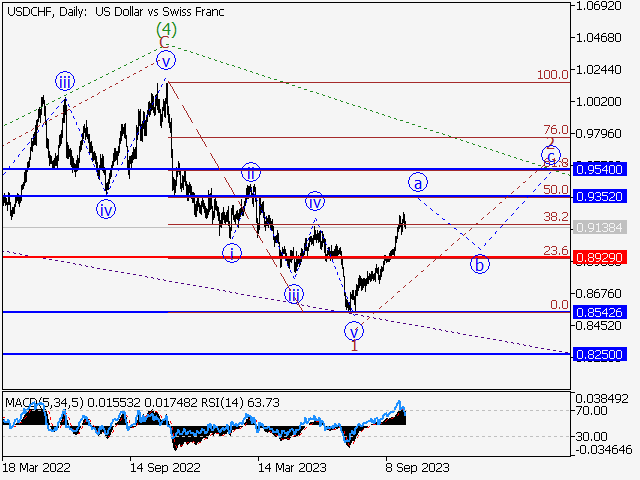Click the 38.2 Fibonacci level label
Viewport: 640px width, 480px height.
click(556, 217)
